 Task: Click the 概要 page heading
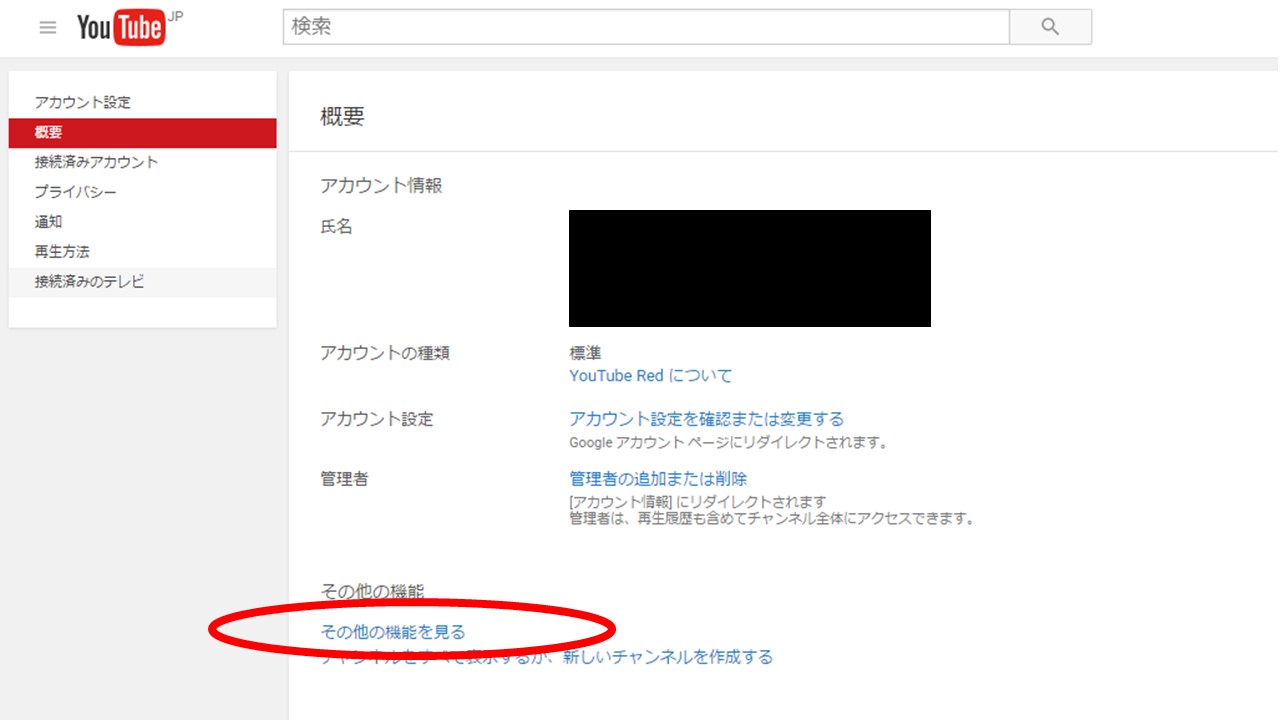(x=343, y=116)
